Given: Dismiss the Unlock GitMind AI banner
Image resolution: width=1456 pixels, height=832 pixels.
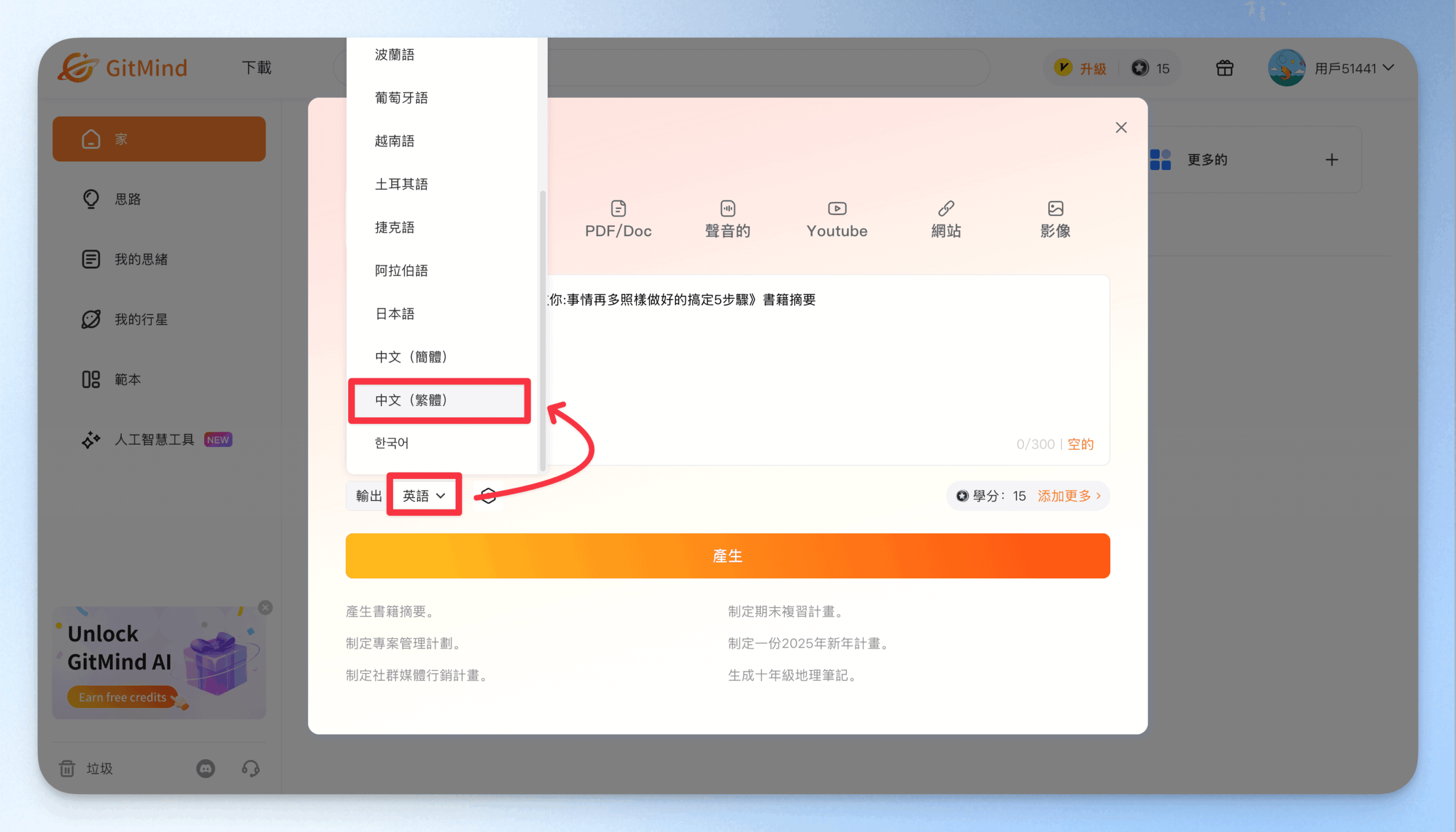Looking at the screenshot, I should point(265,607).
